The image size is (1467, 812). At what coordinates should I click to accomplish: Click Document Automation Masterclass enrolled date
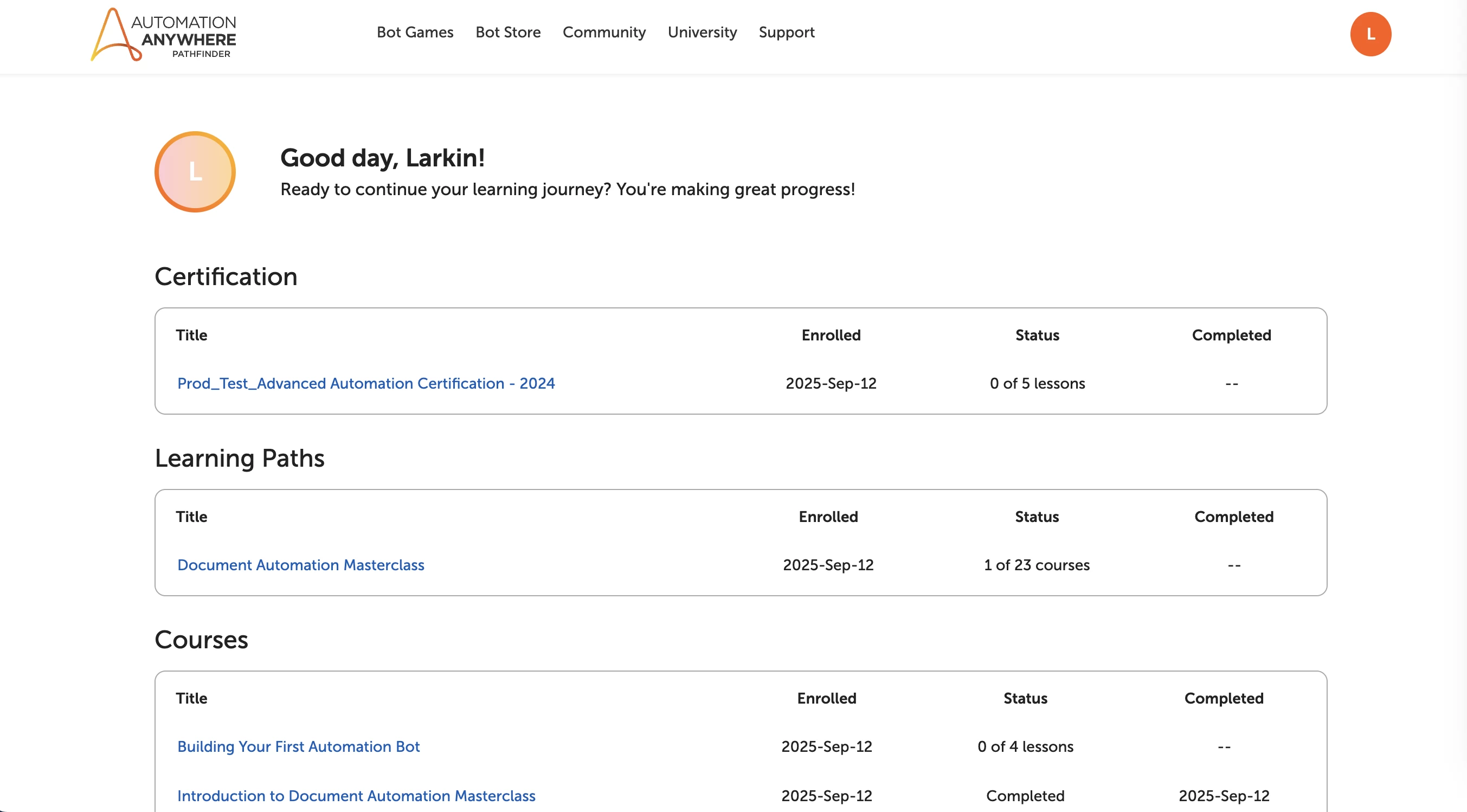click(x=828, y=565)
